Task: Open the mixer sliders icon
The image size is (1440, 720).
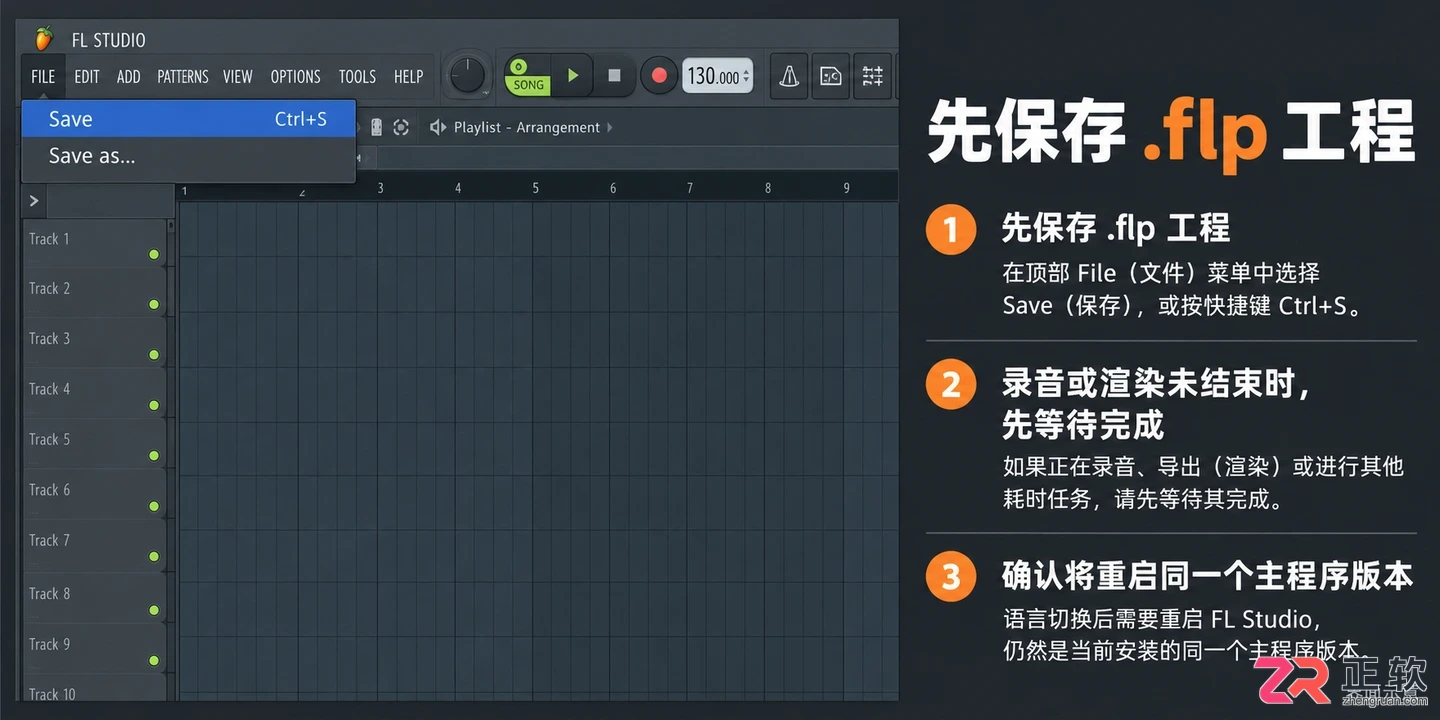Action: point(872,76)
